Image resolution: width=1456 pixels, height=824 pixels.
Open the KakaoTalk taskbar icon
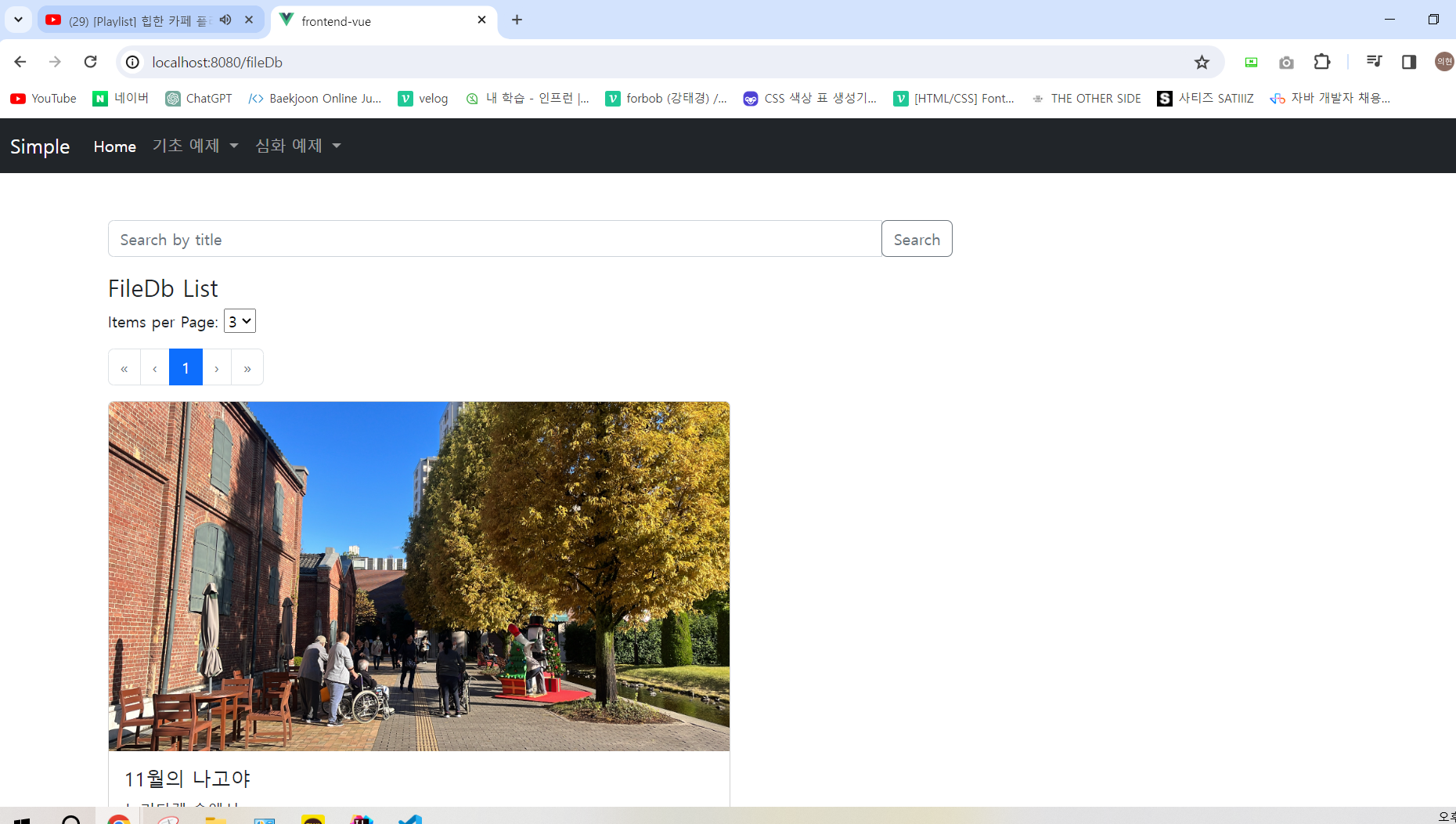313,819
